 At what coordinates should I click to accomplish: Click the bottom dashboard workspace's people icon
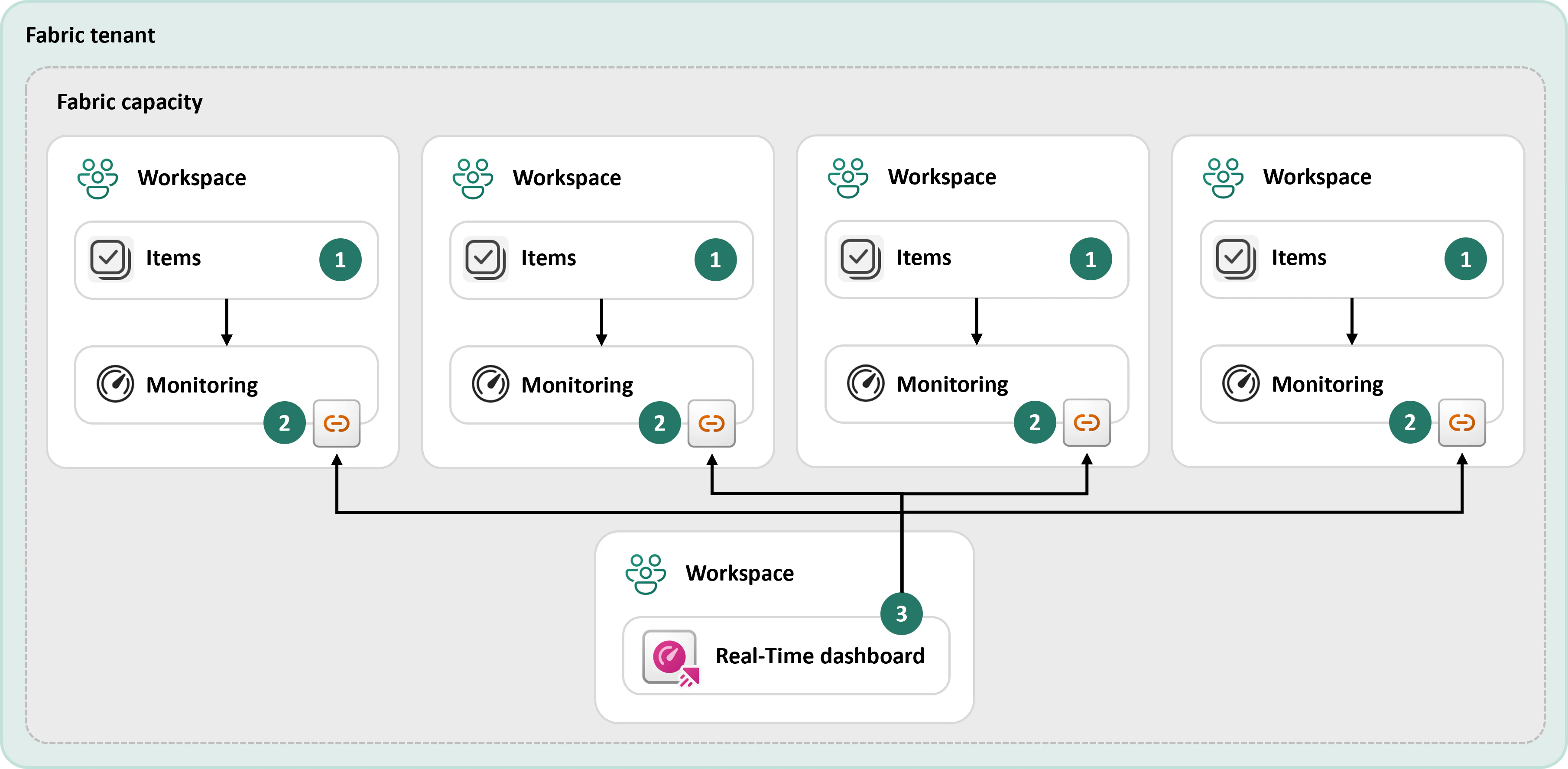pyautogui.click(x=645, y=574)
